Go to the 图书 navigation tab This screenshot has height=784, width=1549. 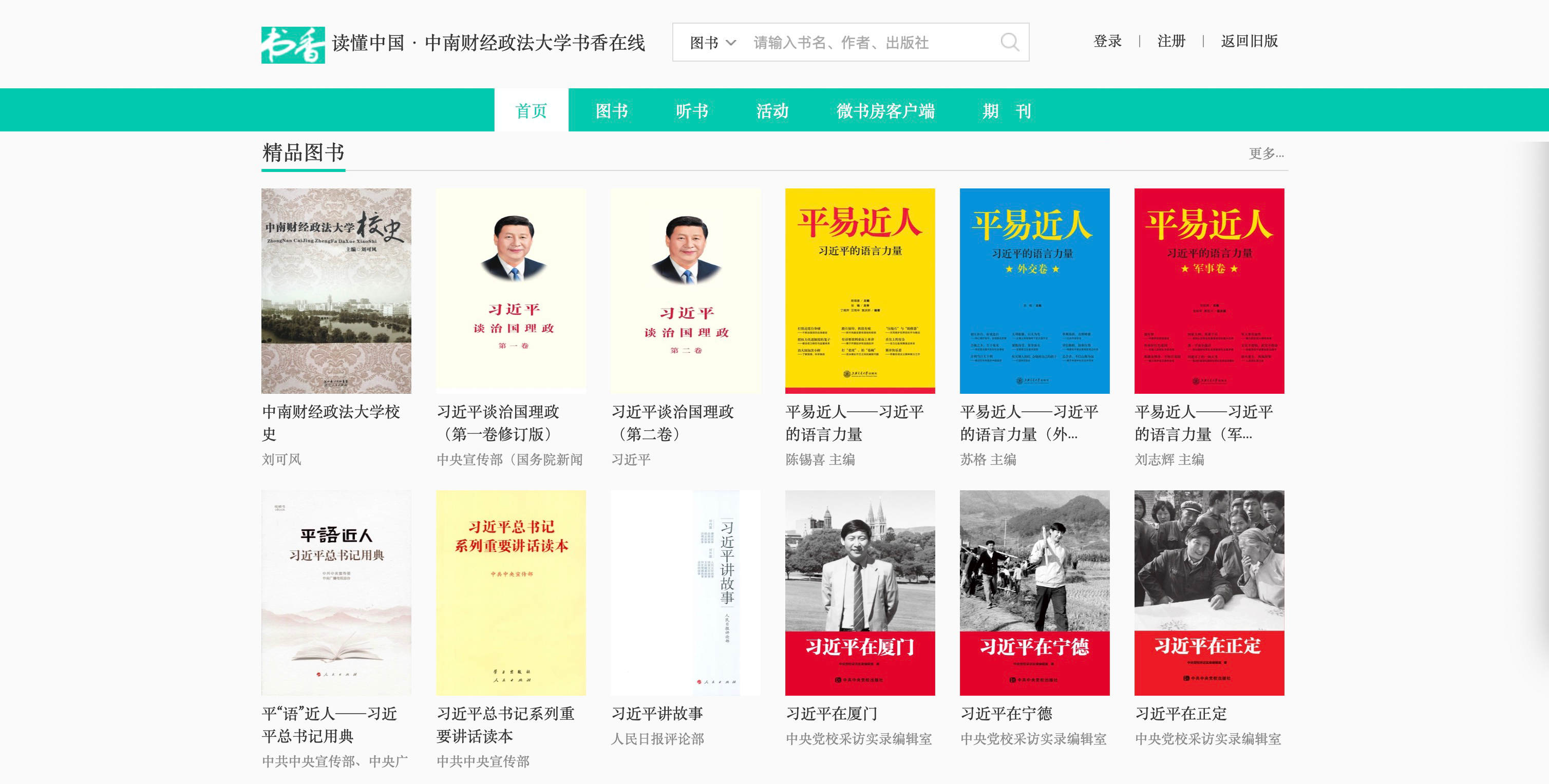612,110
